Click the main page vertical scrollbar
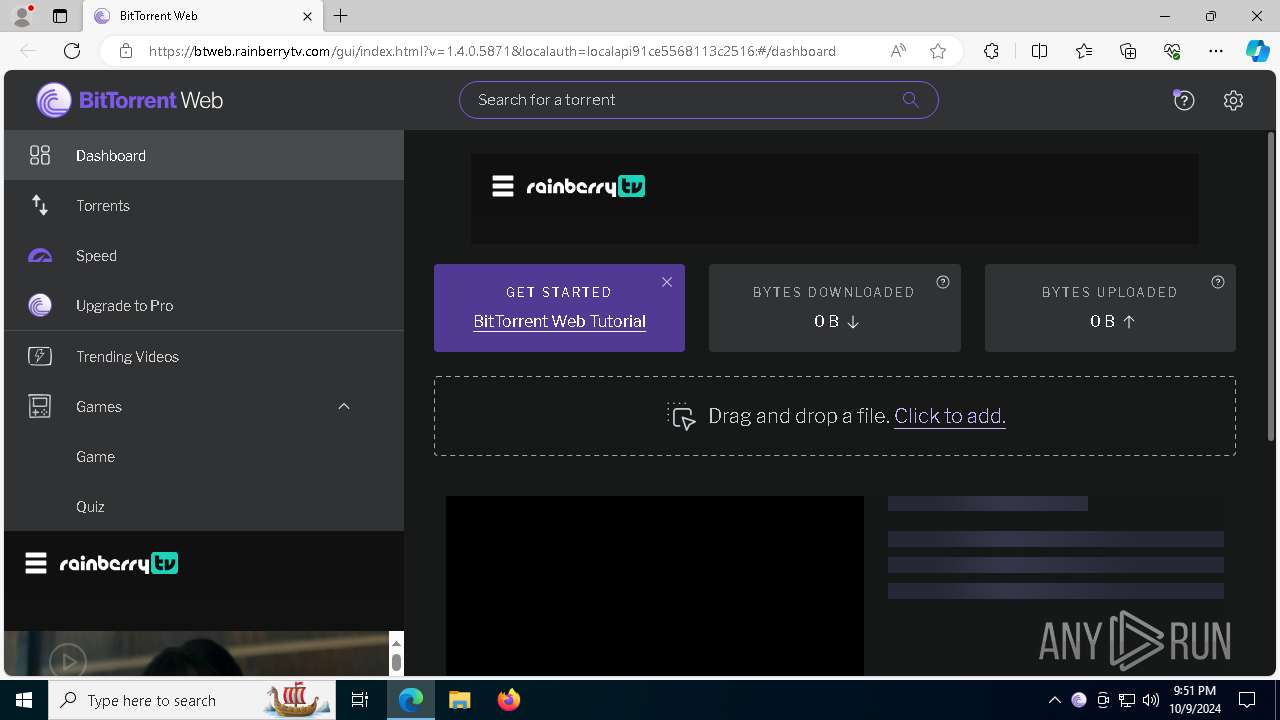Image resolution: width=1280 pixels, height=720 pixels. (x=1271, y=288)
